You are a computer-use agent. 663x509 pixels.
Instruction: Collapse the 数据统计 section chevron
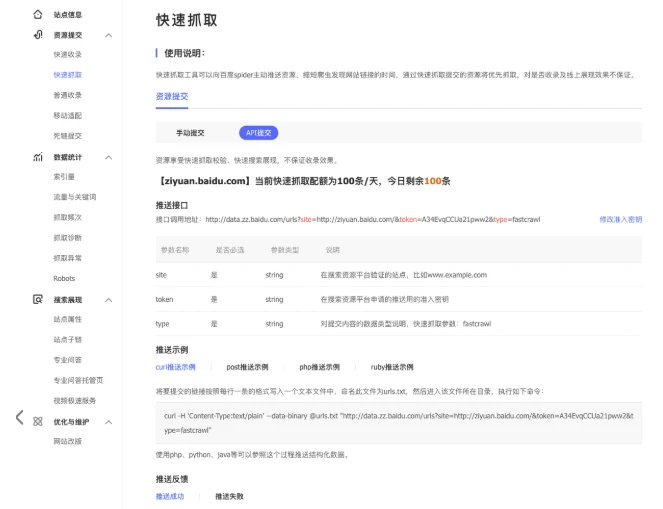pyautogui.click(x=108, y=158)
